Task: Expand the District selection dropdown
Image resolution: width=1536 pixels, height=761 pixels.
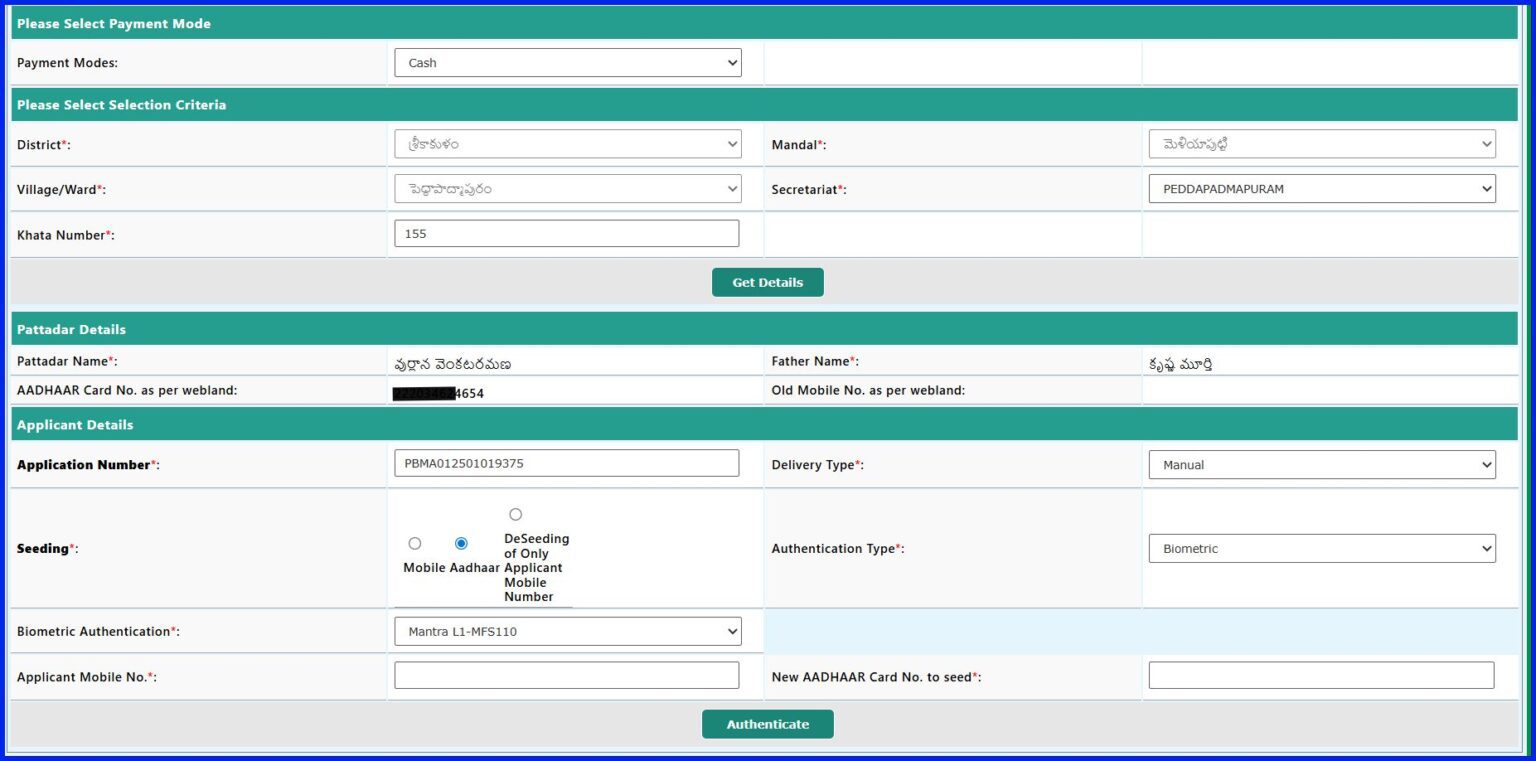Action: (x=567, y=143)
